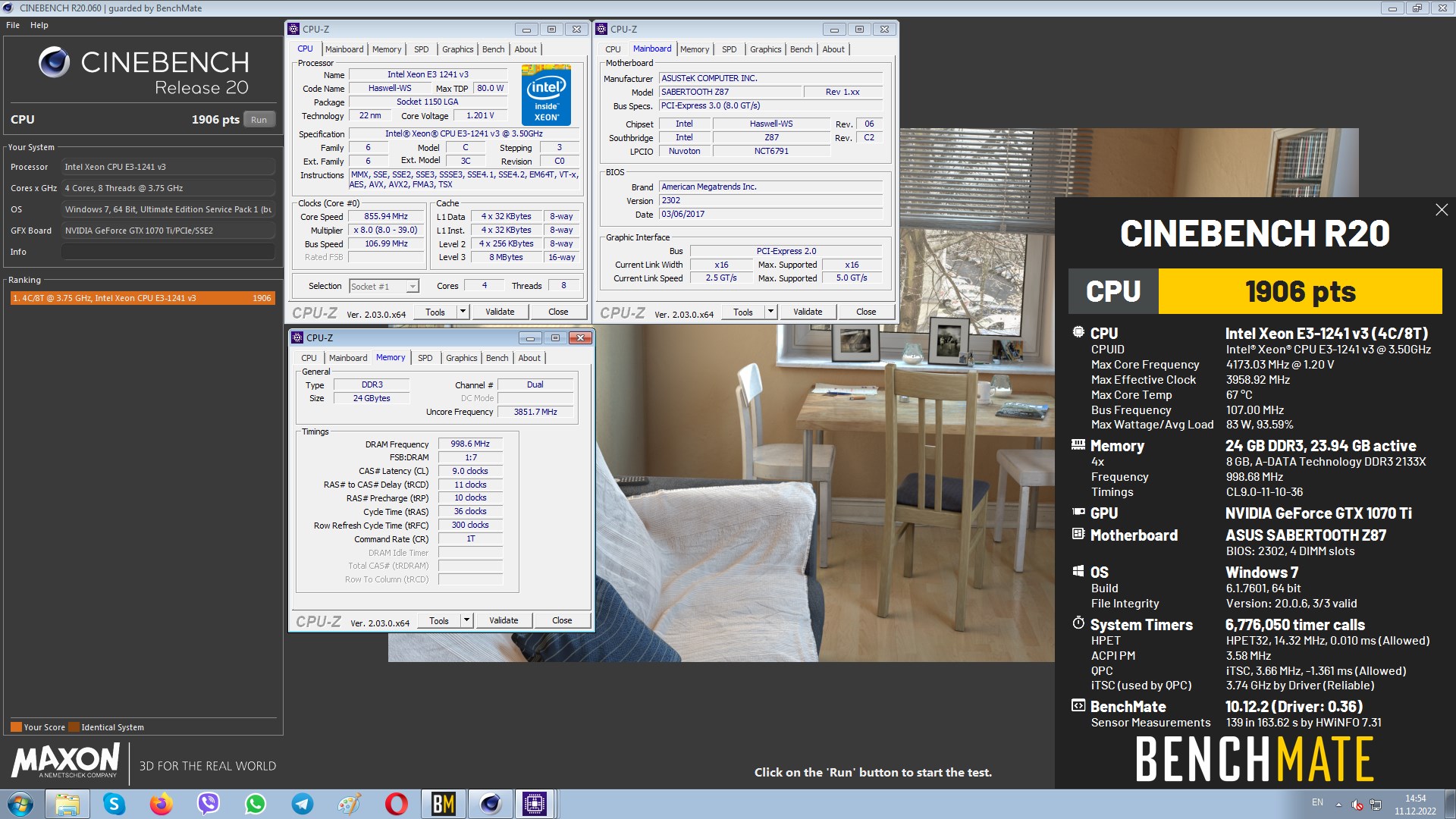Launch Firefox from the taskbar
Screen dimensions: 1456x819
pyautogui.click(x=161, y=804)
